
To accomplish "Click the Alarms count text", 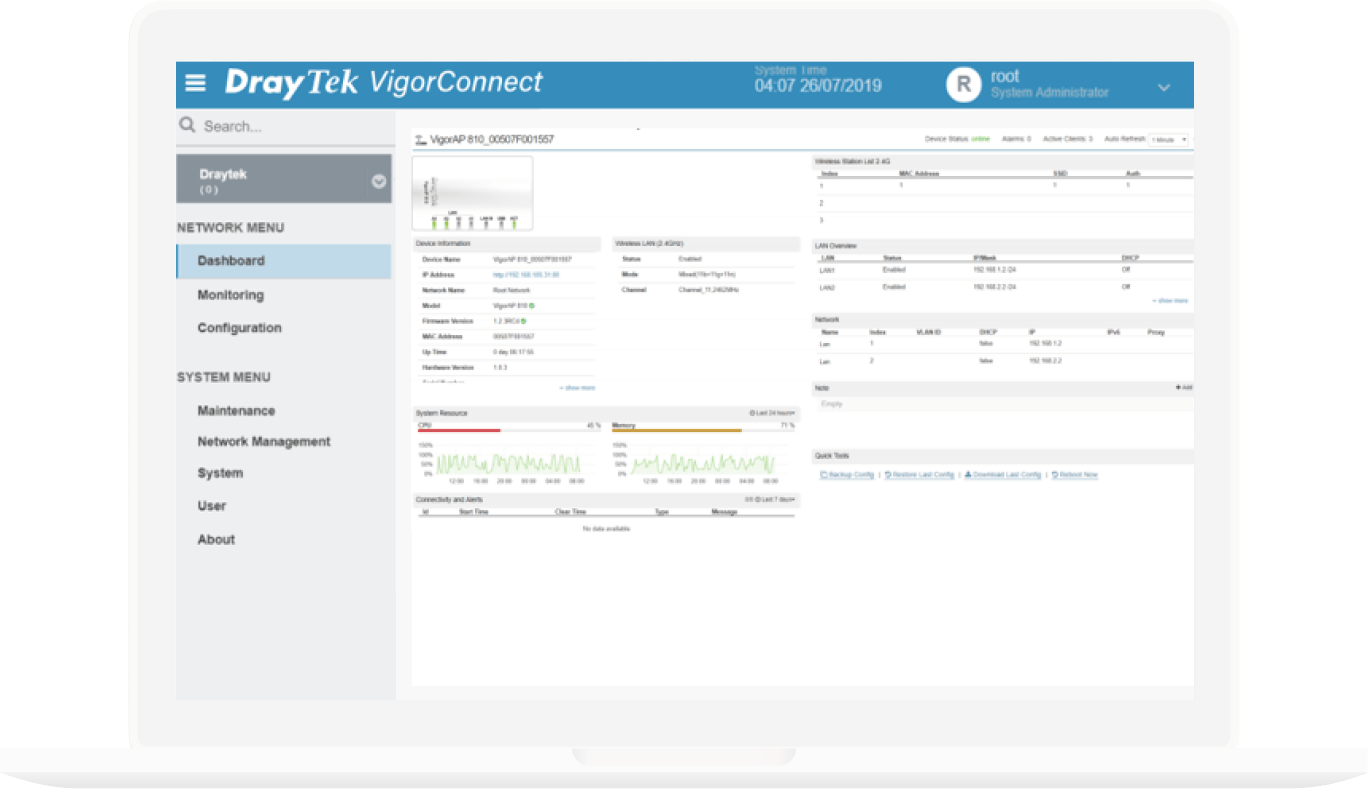I will [x=1016, y=139].
